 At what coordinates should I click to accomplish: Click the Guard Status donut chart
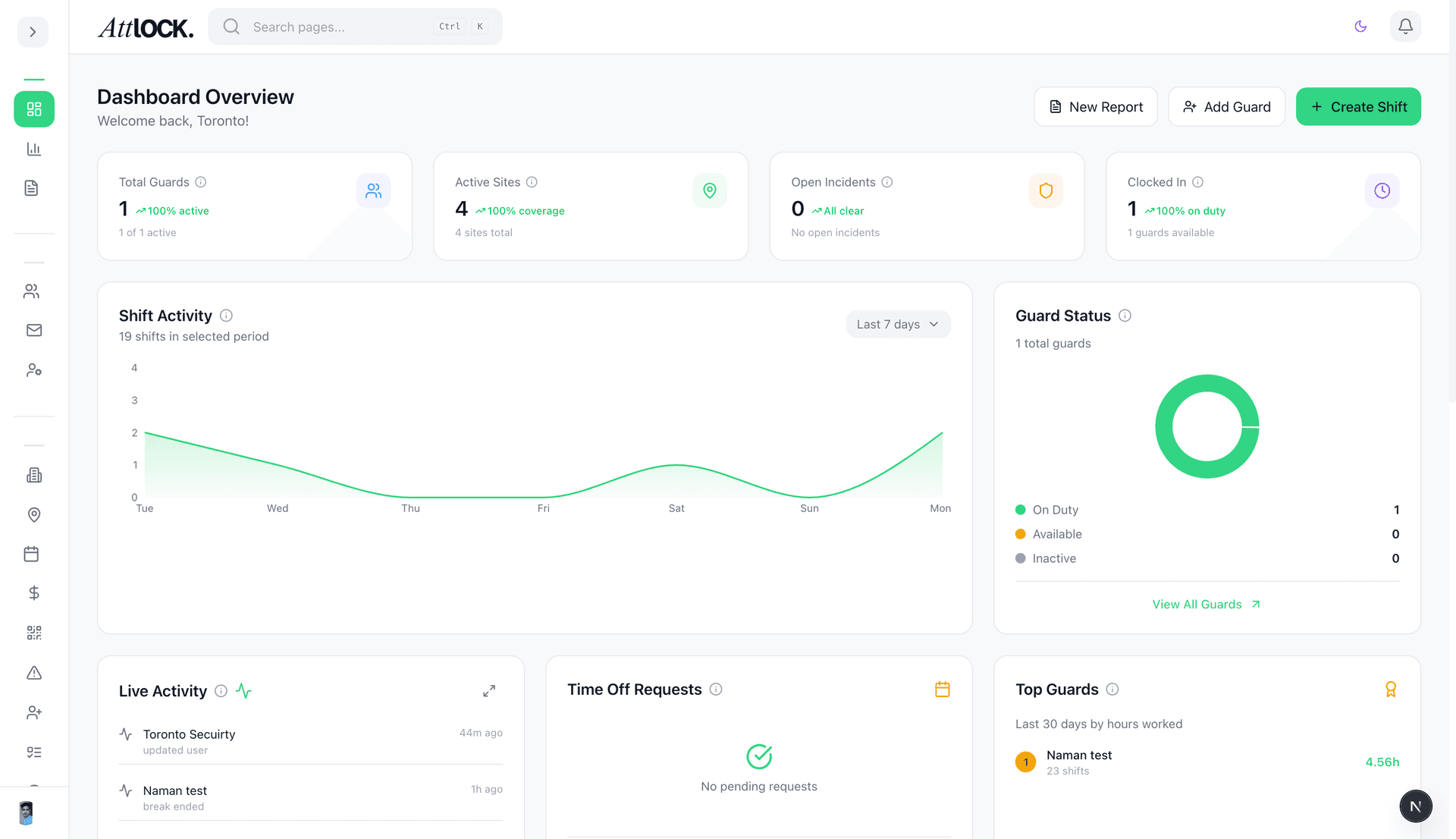(x=1207, y=426)
